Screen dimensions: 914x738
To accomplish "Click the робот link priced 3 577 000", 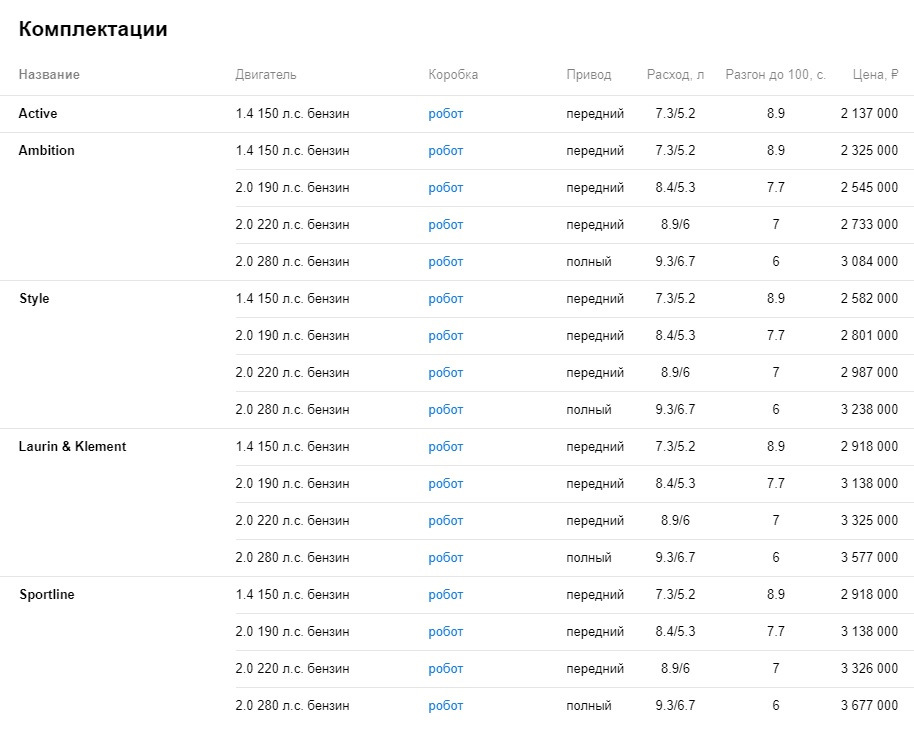I will (445, 558).
